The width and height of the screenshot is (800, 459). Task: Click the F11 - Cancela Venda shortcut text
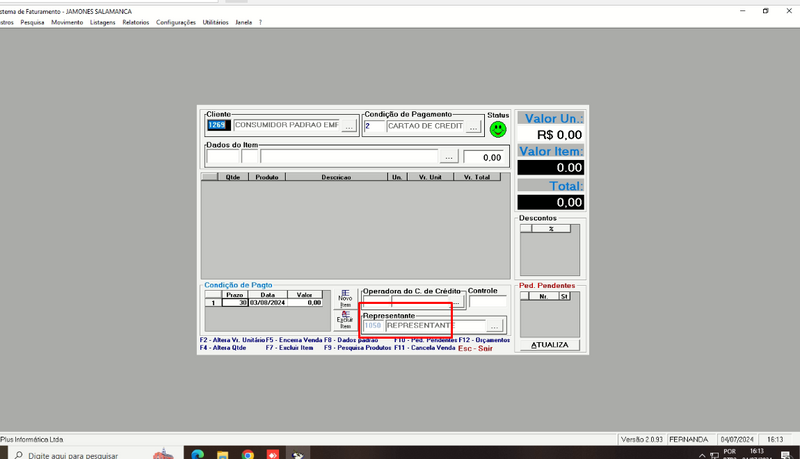(x=424, y=348)
